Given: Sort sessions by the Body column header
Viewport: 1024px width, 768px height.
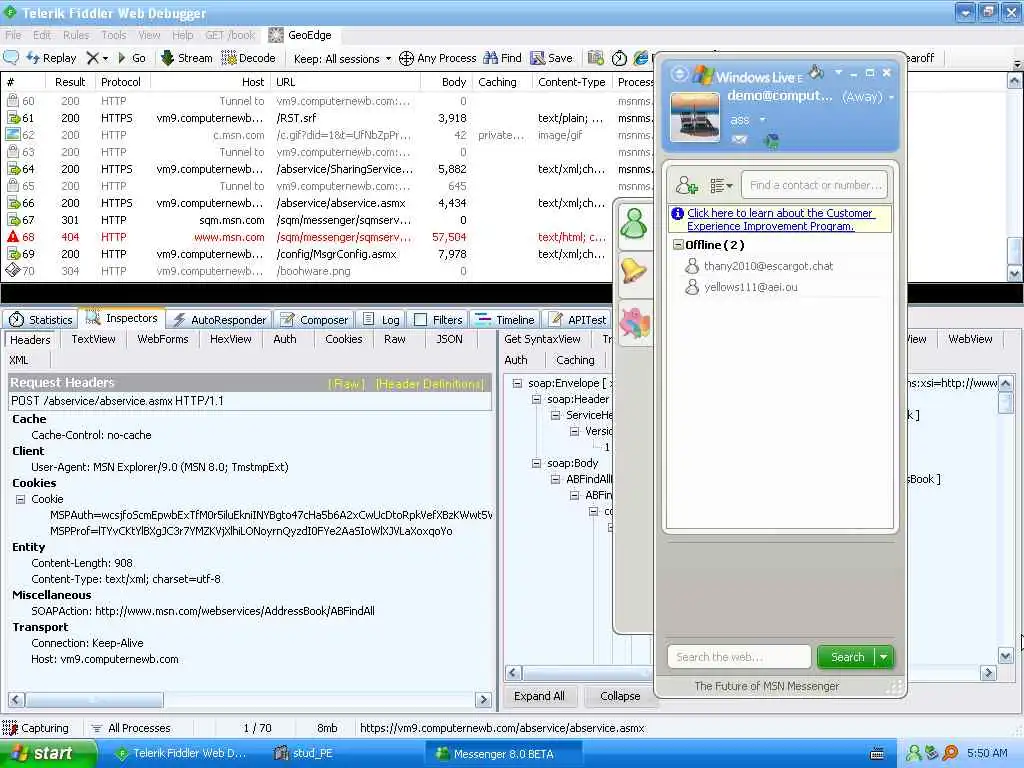Looking at the screenshot, I should tap(453, 82).
